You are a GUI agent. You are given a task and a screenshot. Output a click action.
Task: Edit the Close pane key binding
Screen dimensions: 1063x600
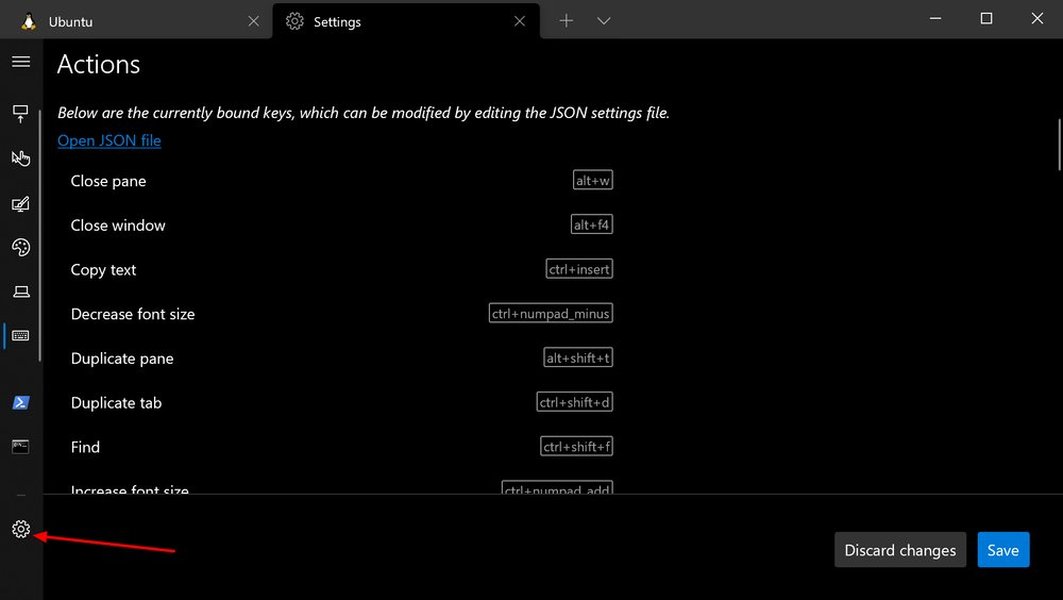[593, 180]
